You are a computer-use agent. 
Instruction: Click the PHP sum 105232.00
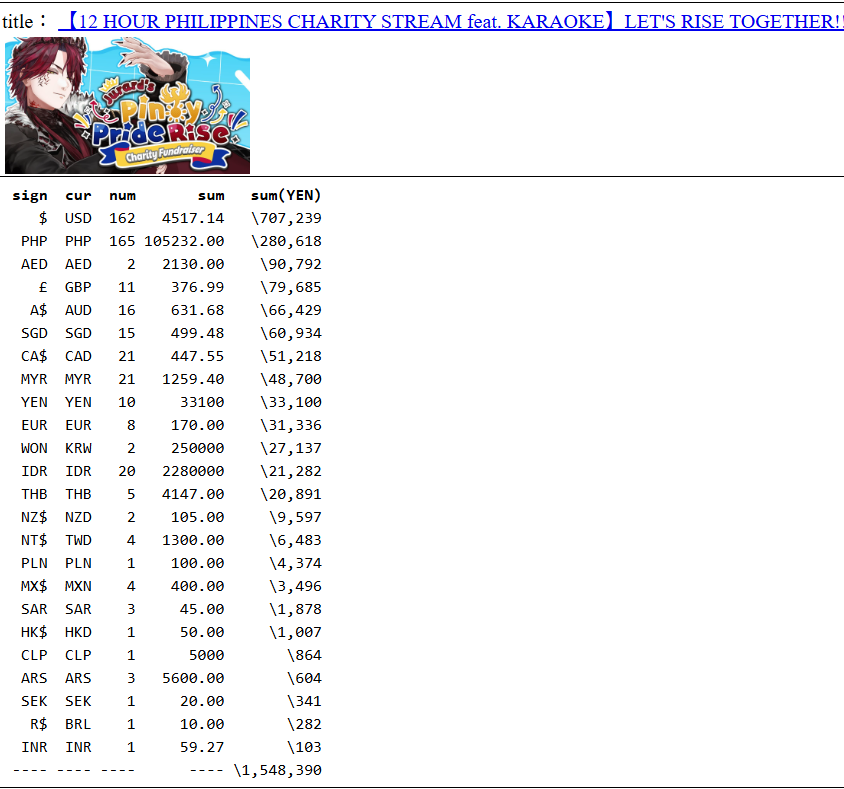coord(184,241)
